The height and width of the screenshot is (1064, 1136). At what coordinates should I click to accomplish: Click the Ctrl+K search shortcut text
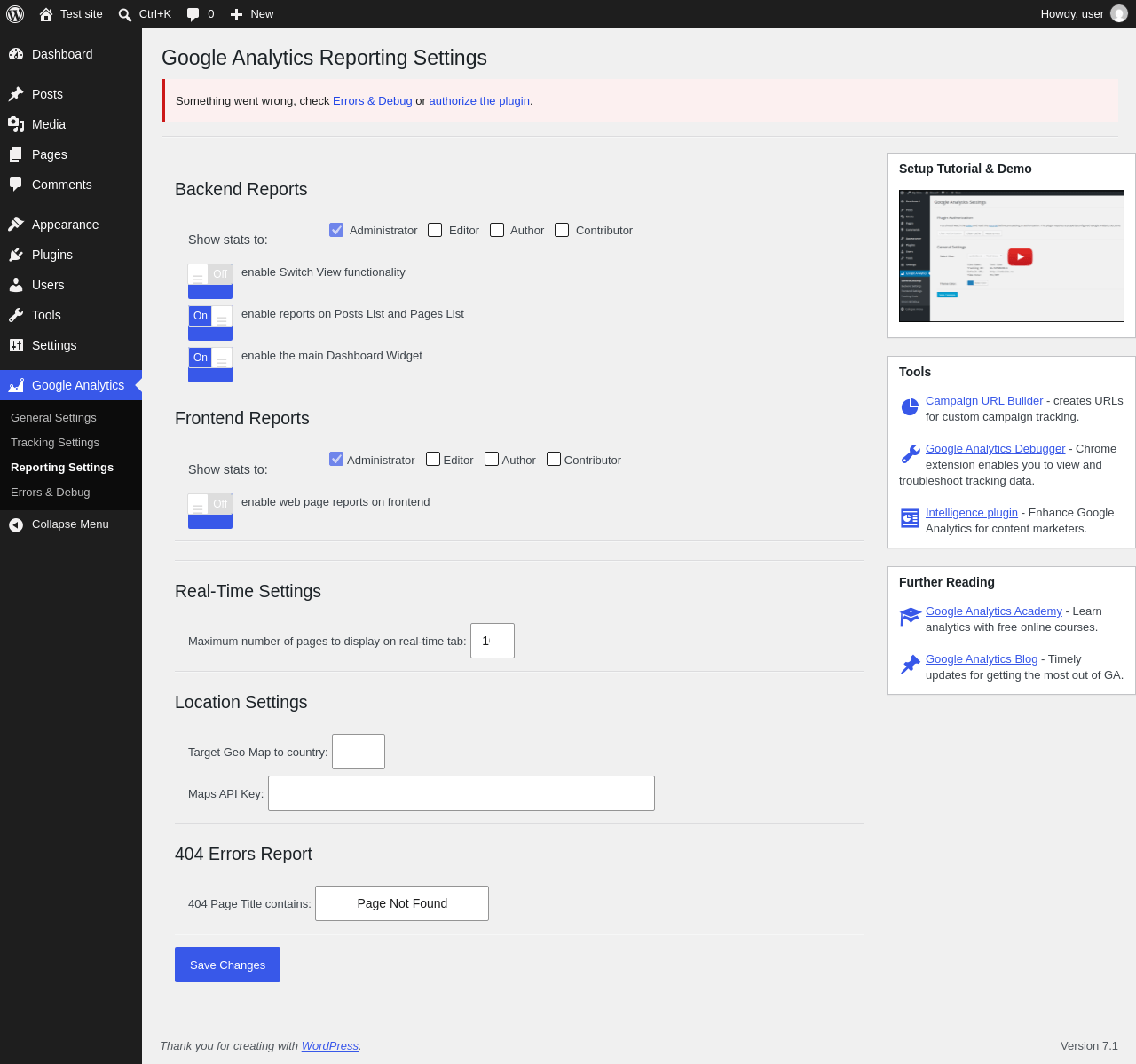(x=155, y=14)
